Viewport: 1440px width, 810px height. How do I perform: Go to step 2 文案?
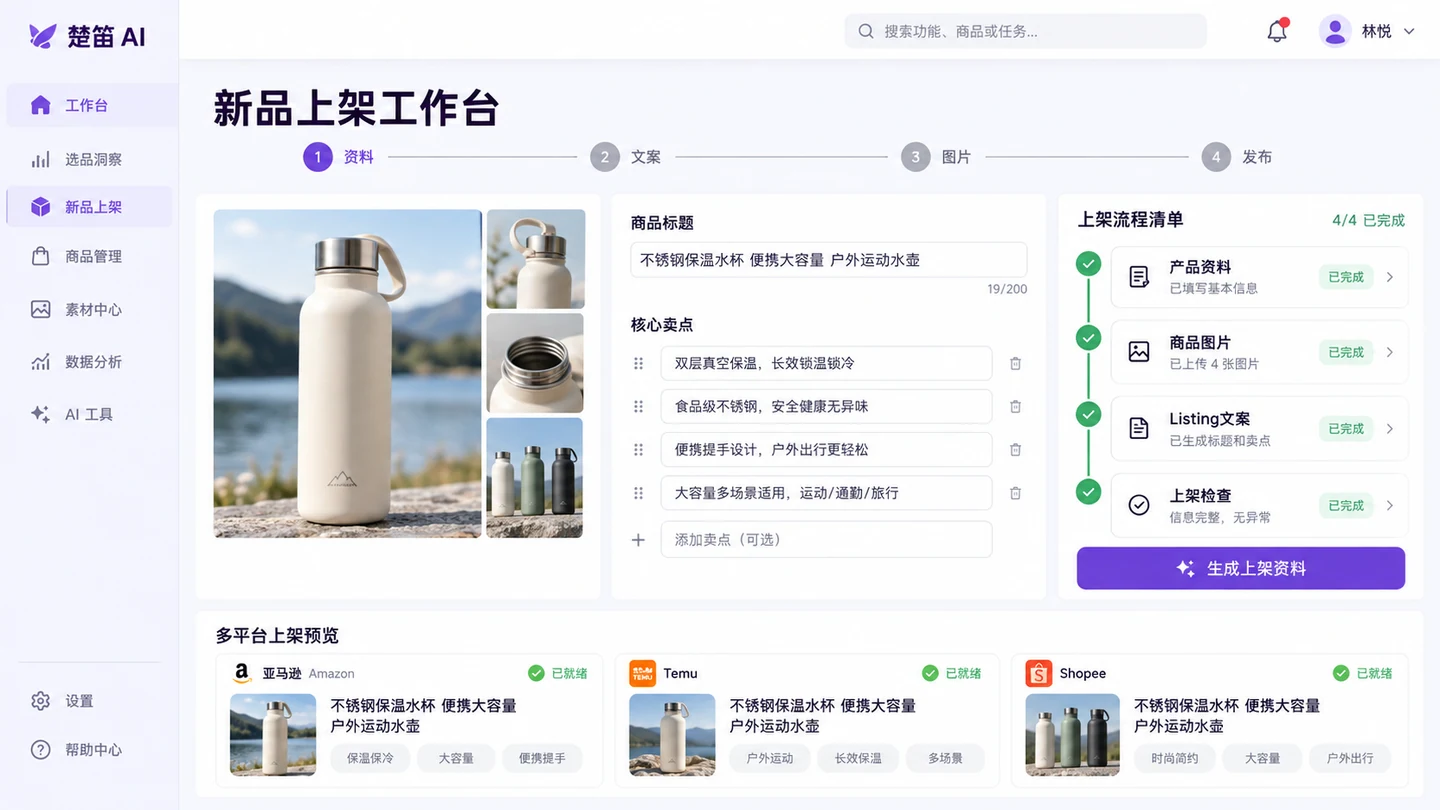tap(626, 157)
